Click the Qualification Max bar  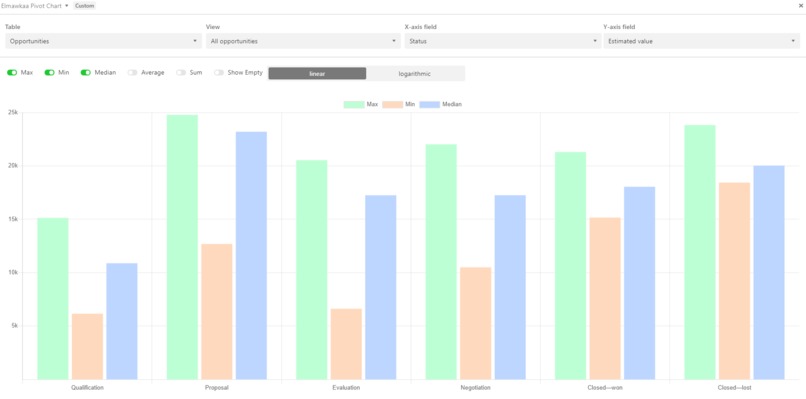point(53,299)
